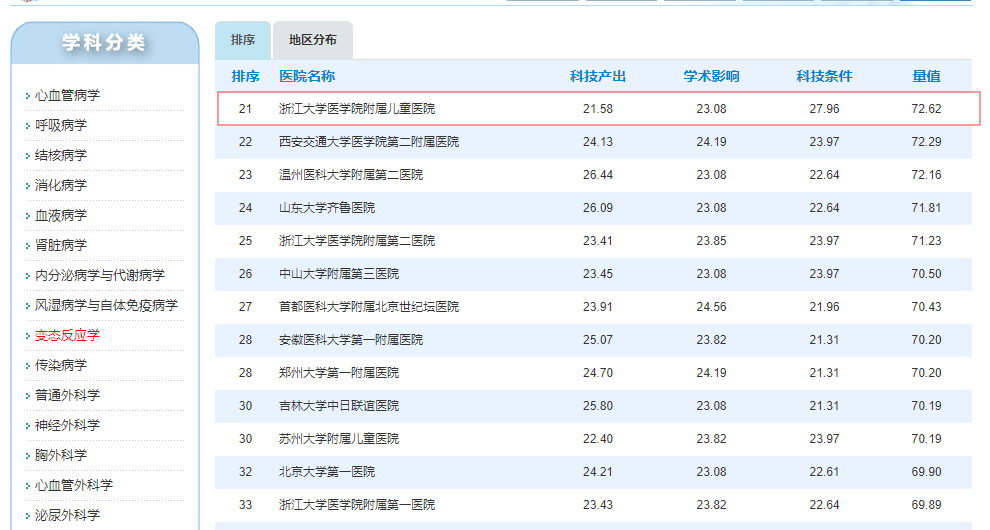Click 安徽医科大学第一附属医院 name
Image resolution: width=990 pixels, height=530 pixels.
coord(351,340)
